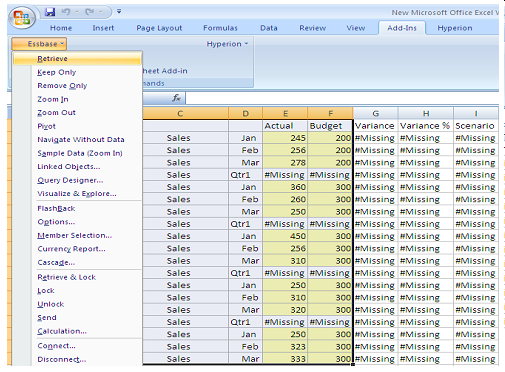Click the Redo icon in quick access toolbar
The width and height of the screenshot is (505, 372).
point(90,12)
